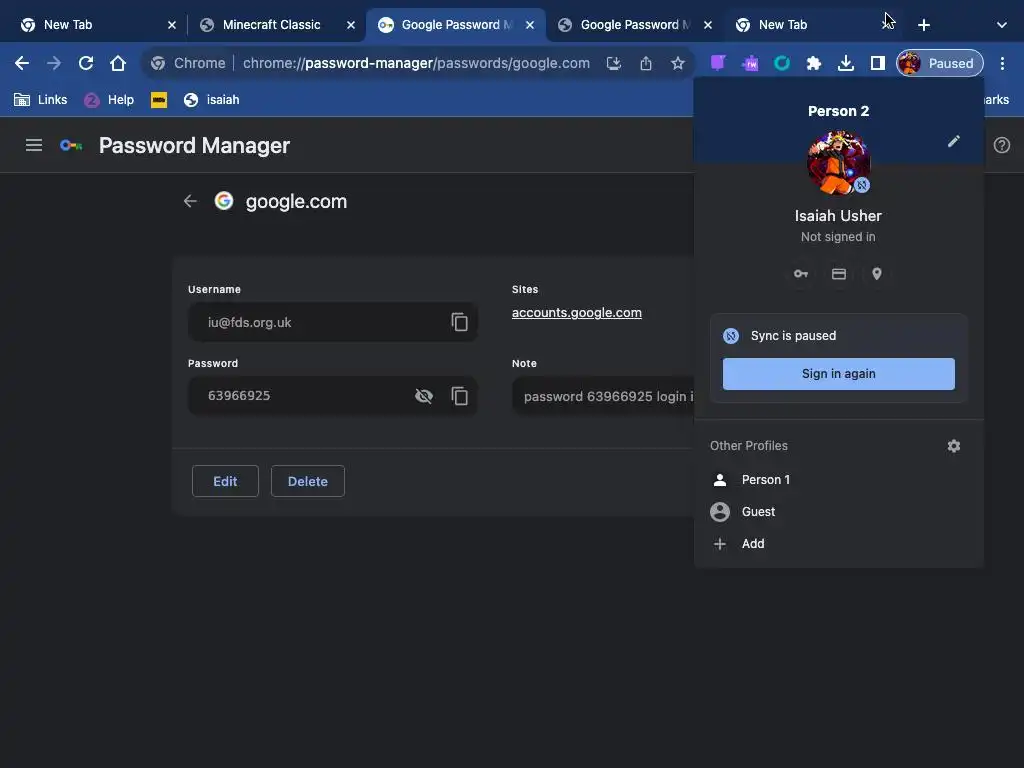Open addresses location pin icon in profile popup
This screenshot has height=768, width=1024.
[876, 274]
